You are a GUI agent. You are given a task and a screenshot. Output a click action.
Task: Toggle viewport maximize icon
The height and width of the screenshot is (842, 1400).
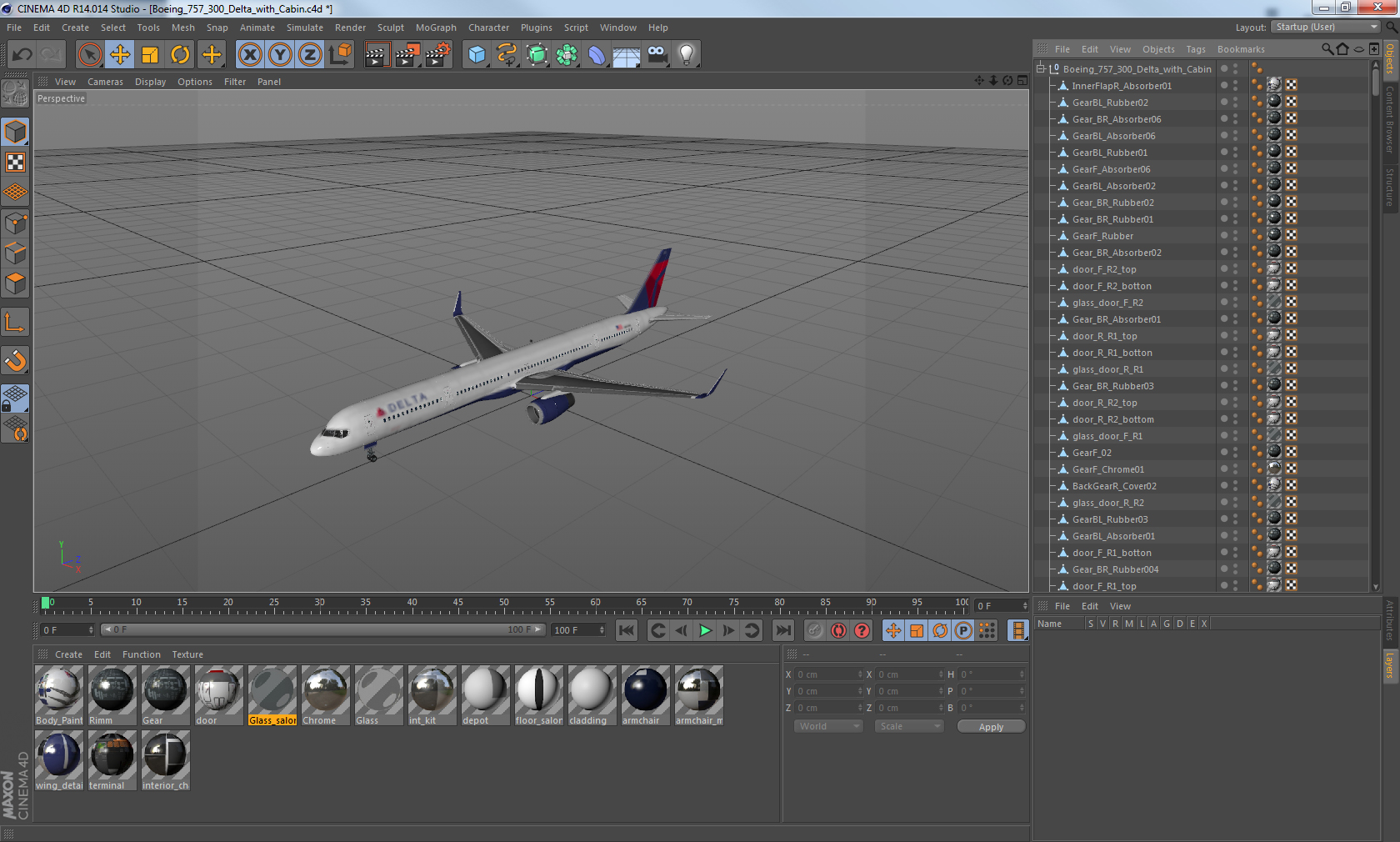click(x=1022, y=81)
